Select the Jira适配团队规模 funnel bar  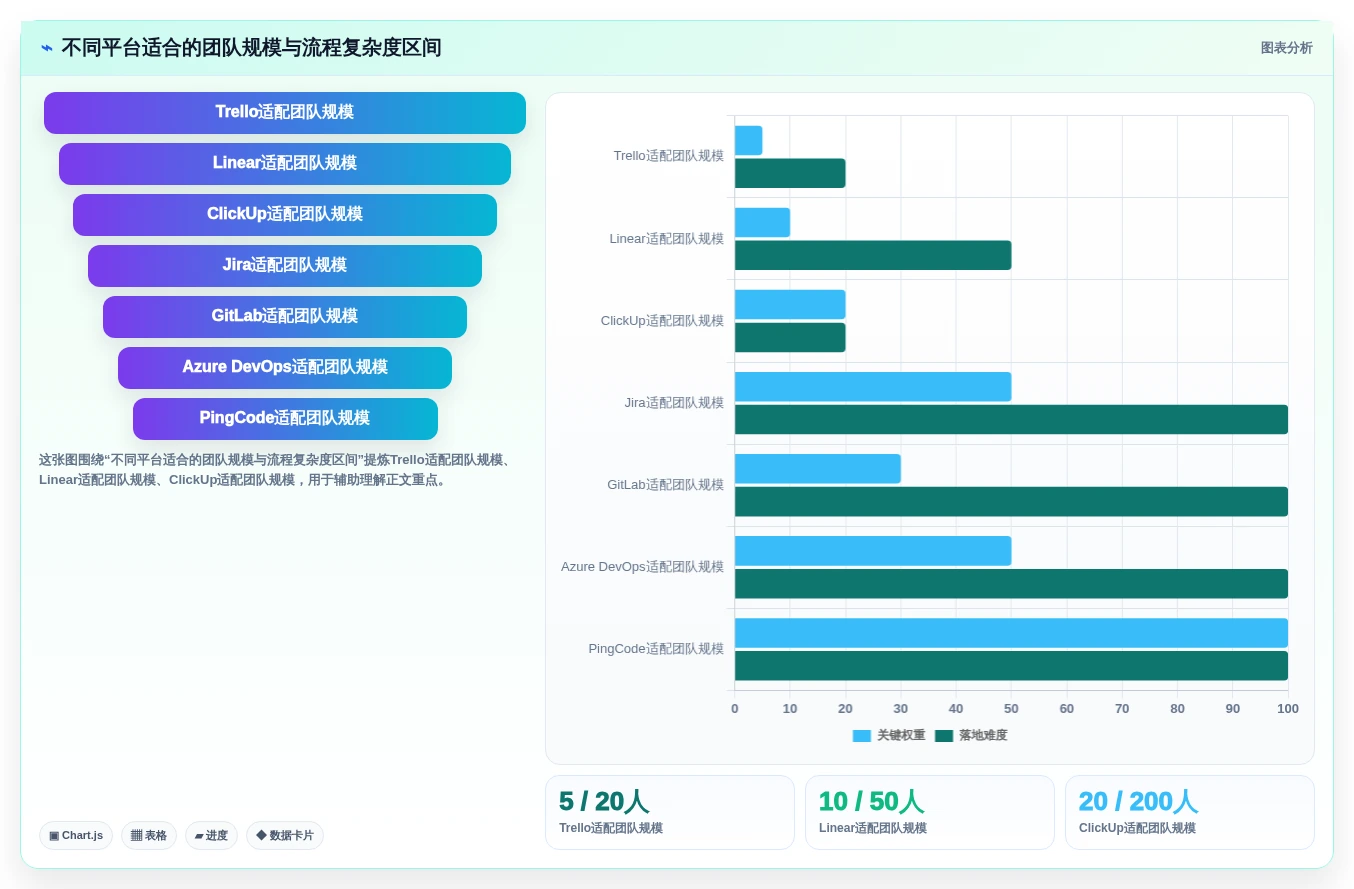[x=285, y=266]
